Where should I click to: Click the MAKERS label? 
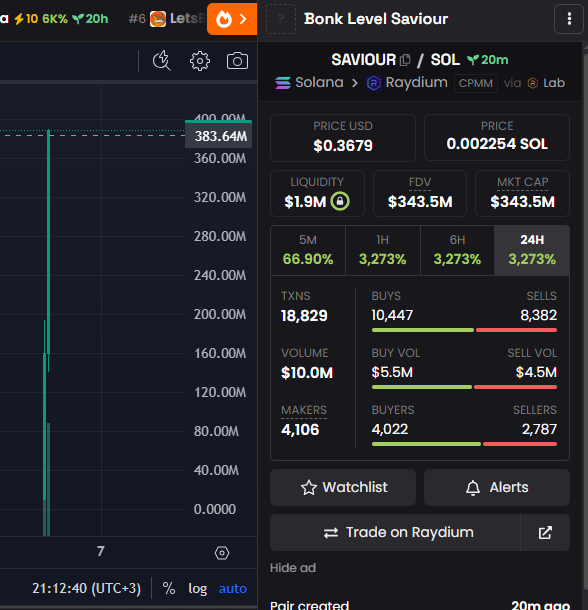pos(304,410)
